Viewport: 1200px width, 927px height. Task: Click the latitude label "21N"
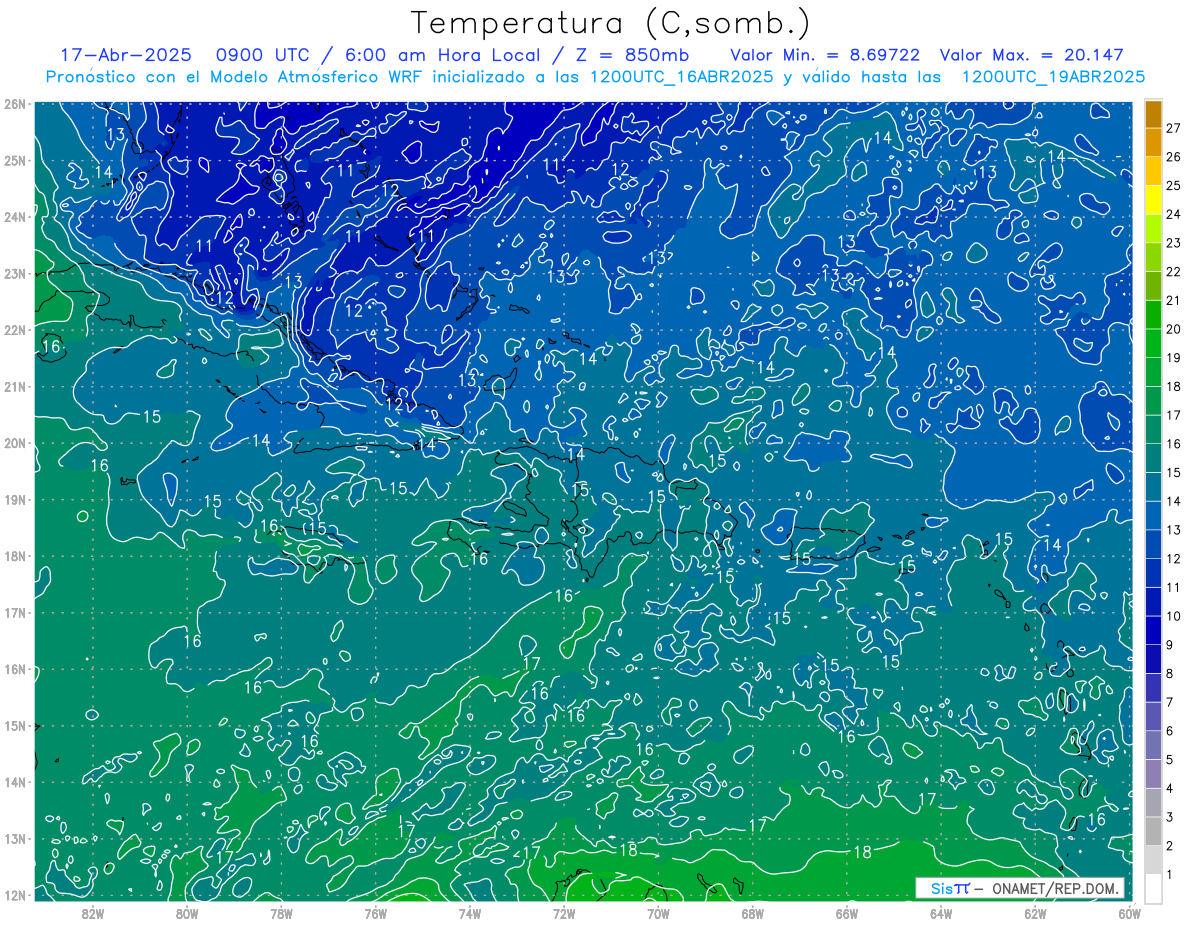click(15, 386)
